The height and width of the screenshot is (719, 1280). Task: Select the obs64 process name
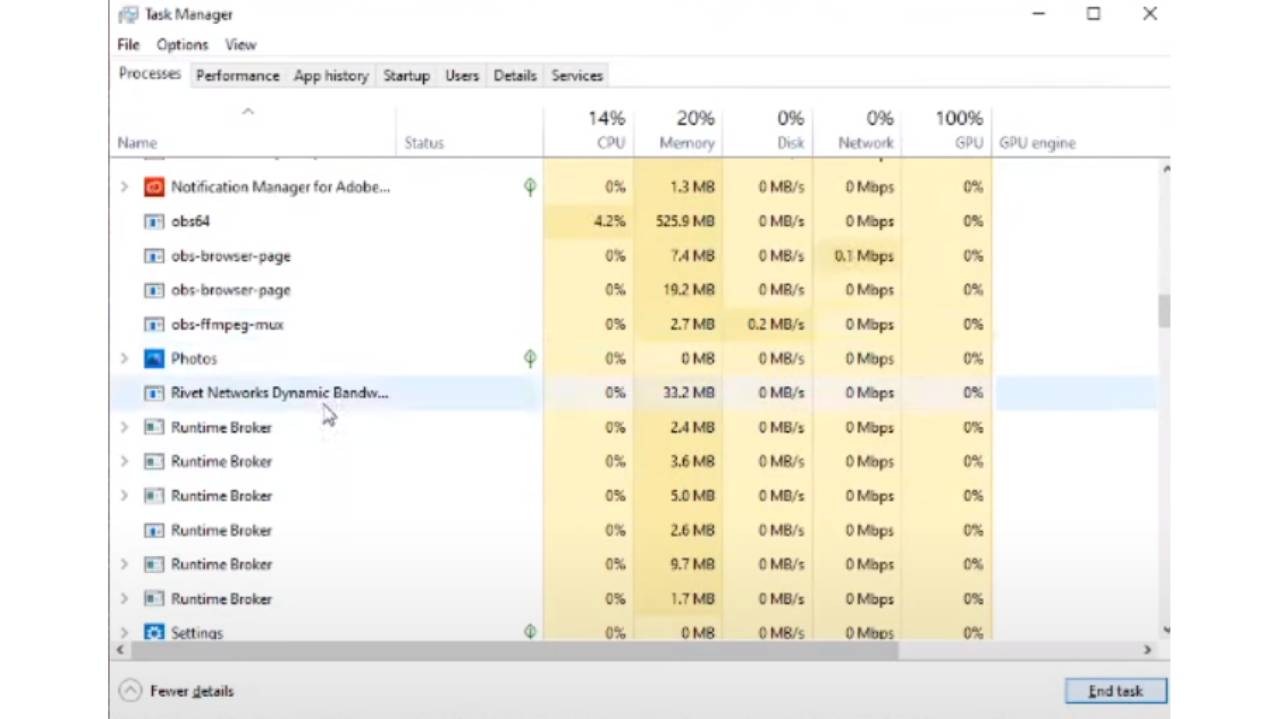click(190, 221)
